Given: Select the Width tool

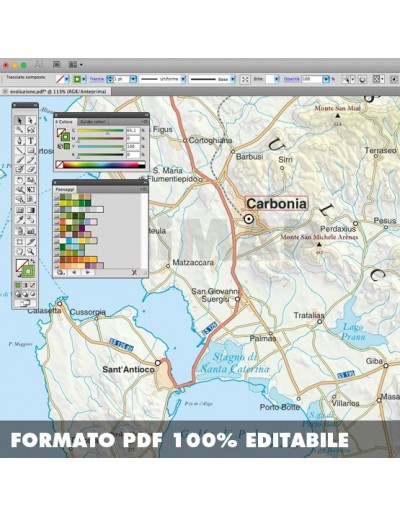Looking at the screenshot, I should (20, 190).
